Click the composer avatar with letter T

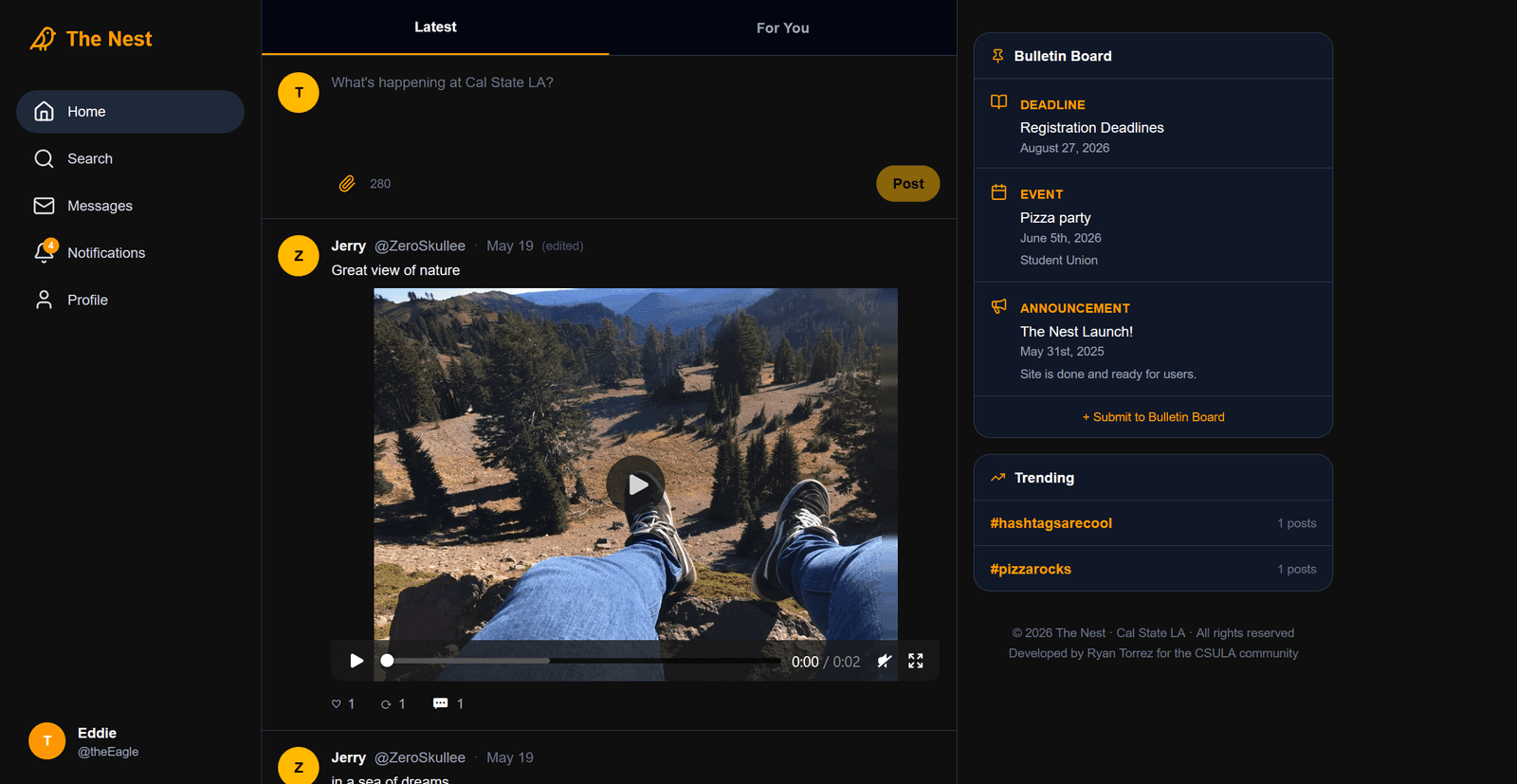299,92
